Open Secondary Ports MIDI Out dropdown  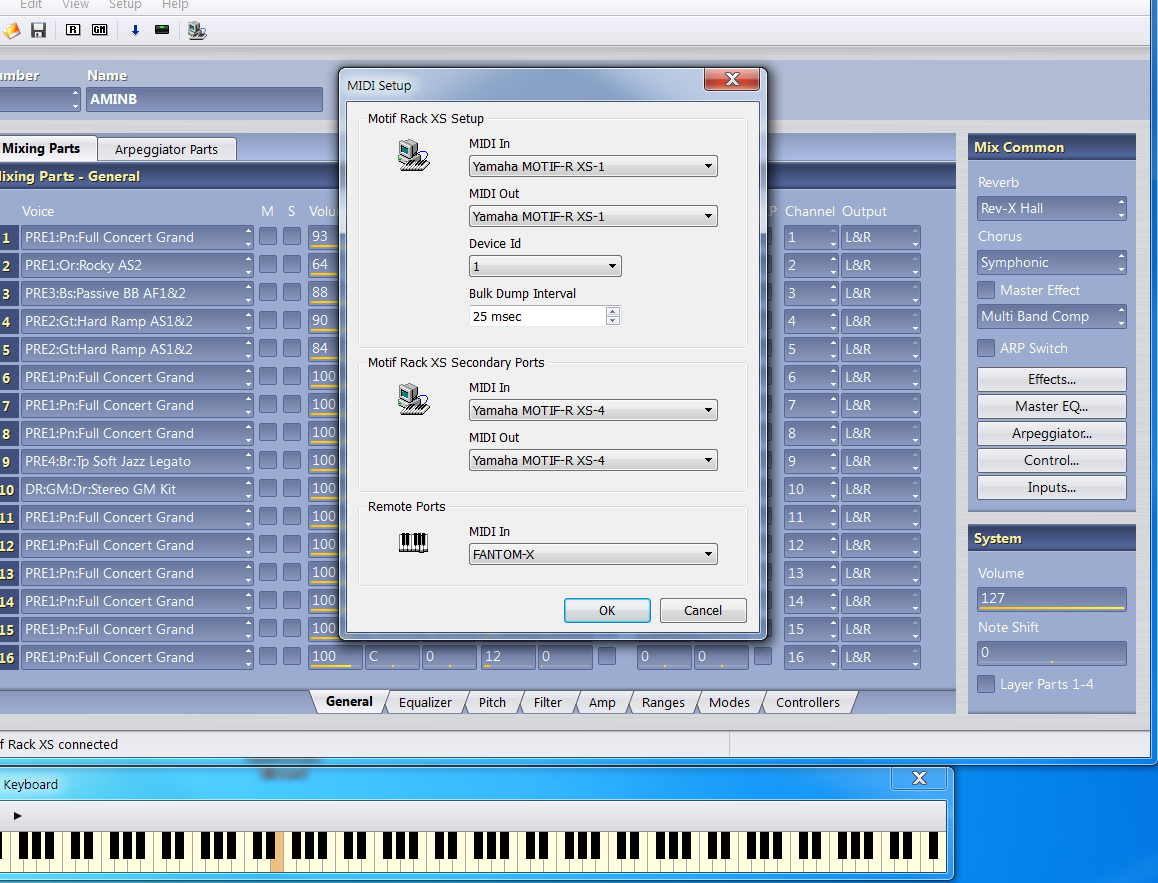click(x=593, y=460)
